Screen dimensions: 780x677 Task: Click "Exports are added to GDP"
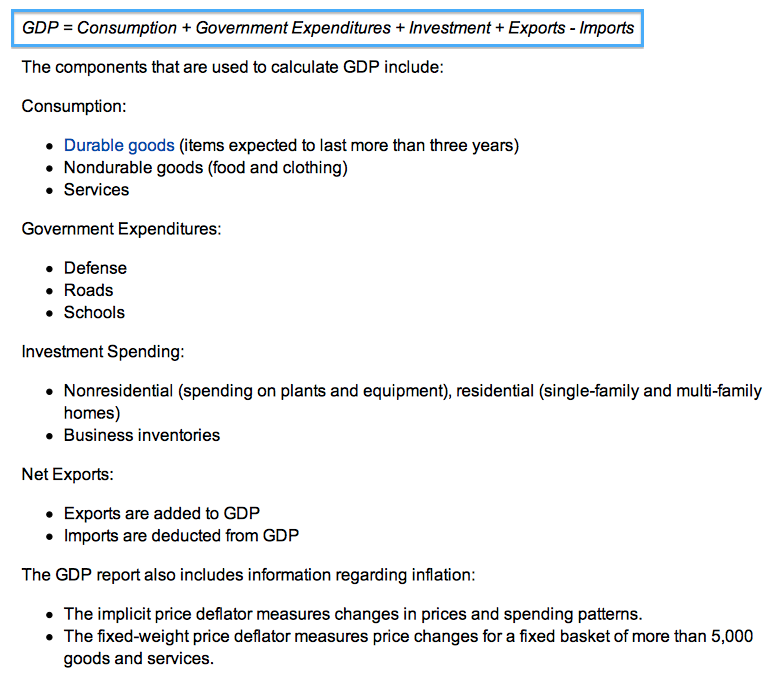point(162,513)
